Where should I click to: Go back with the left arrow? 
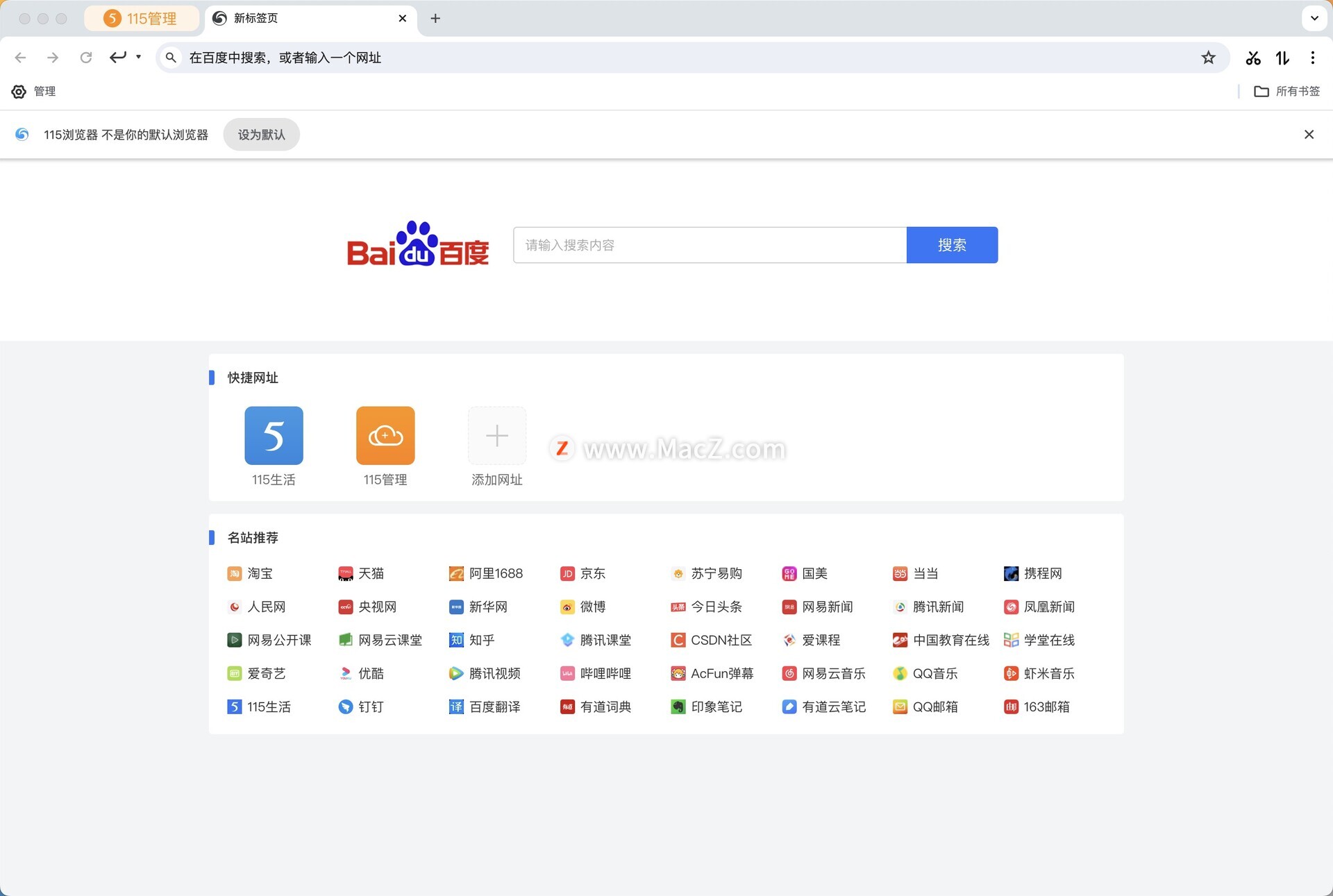click(20, 58)
